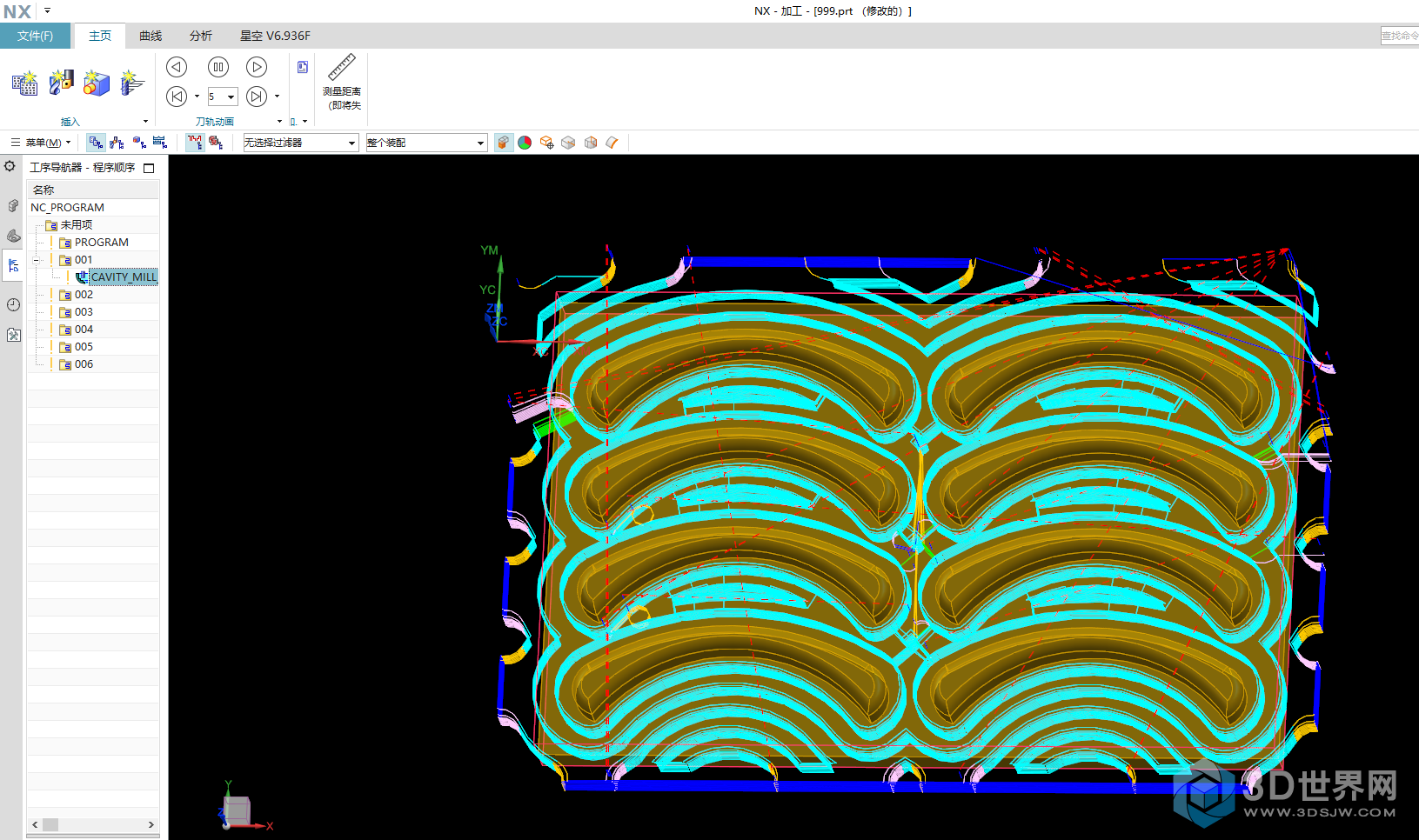Image resolution: width=1419 pixels, height=840 pixels.
Task: Expand the 刀轨动画 group options arrow
Action: point(279,122)
